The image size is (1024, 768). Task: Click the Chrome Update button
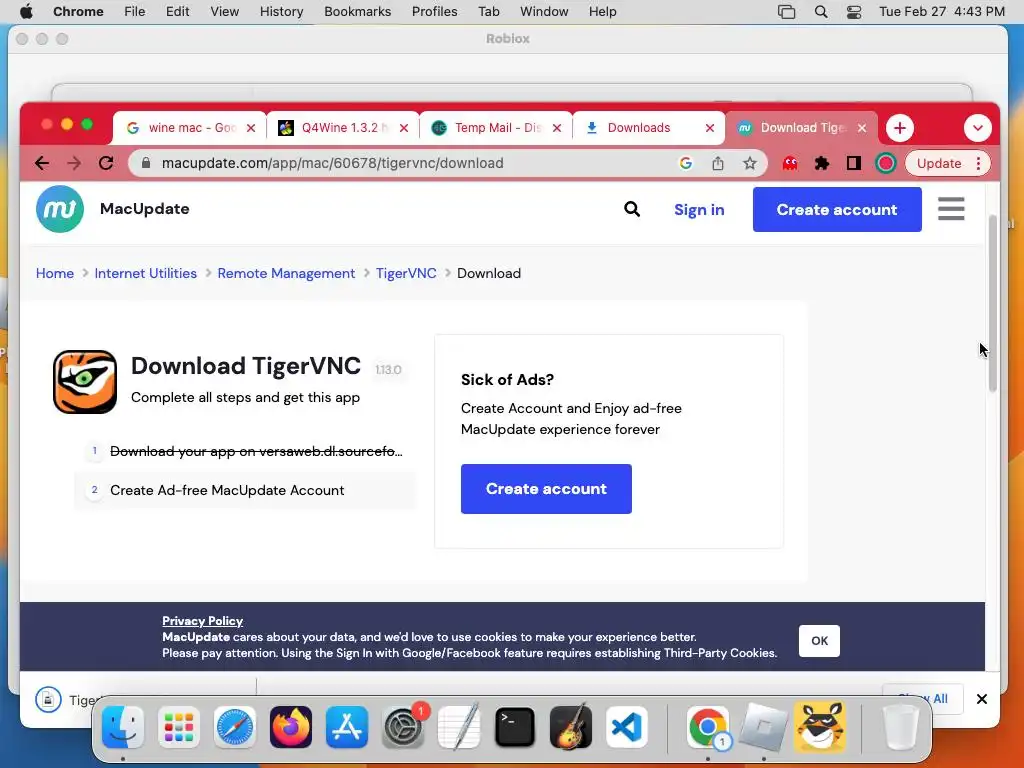tap(938, 163)
